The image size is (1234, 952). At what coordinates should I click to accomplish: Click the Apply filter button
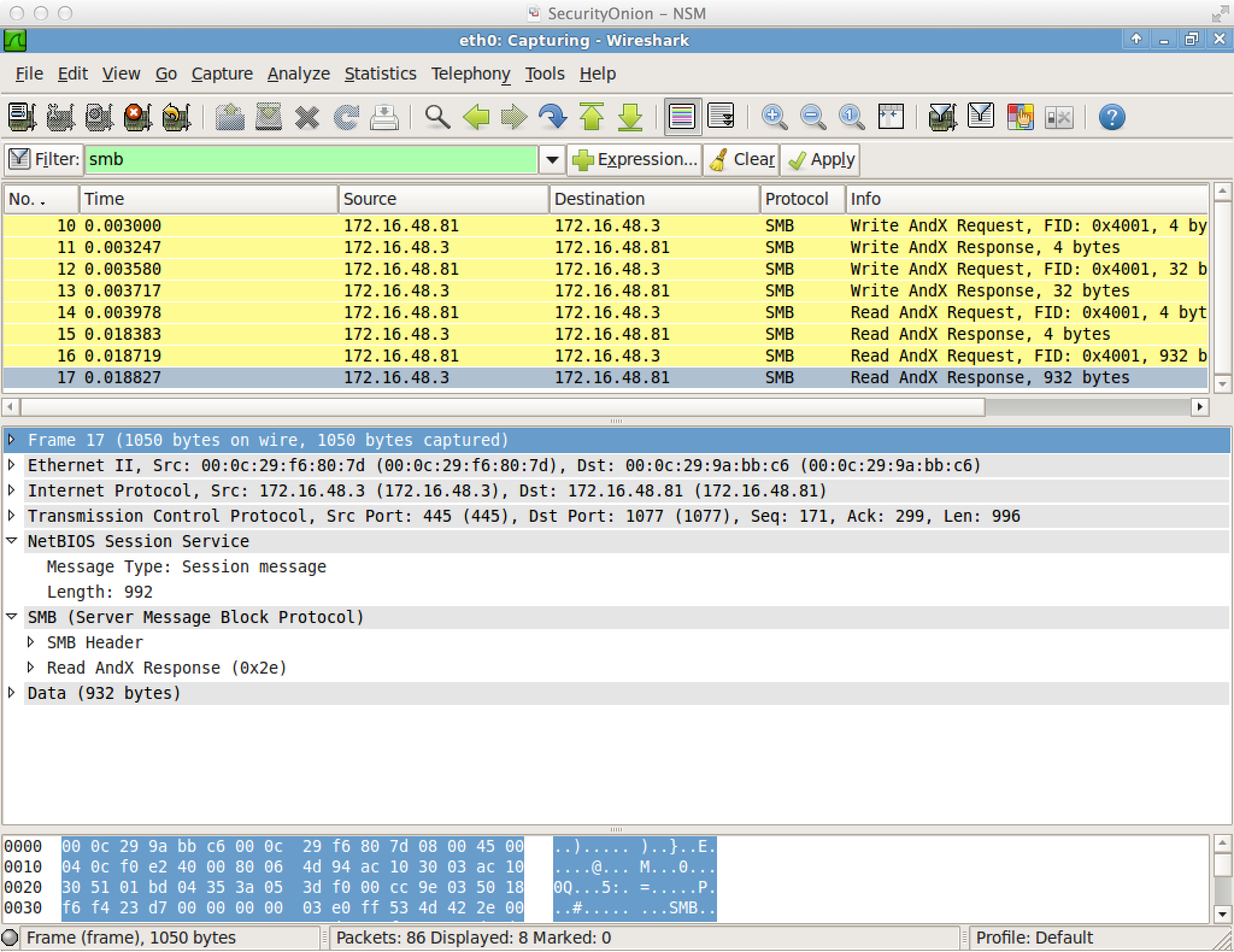pos(821,160)
